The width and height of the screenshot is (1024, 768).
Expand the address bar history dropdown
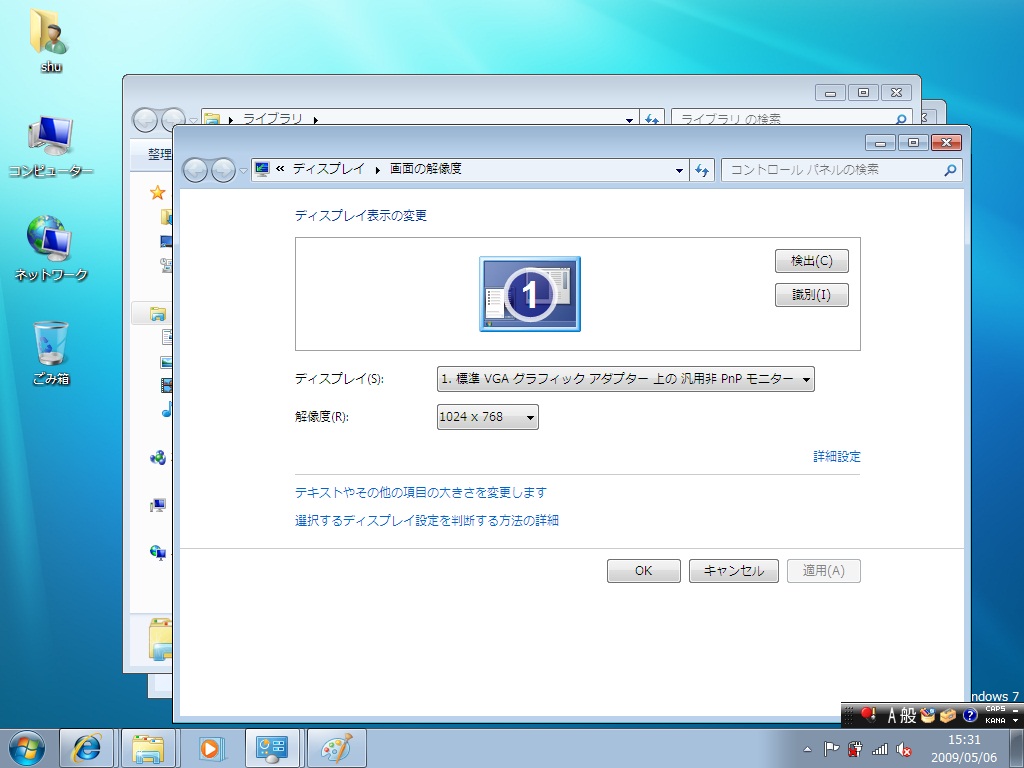679,170
